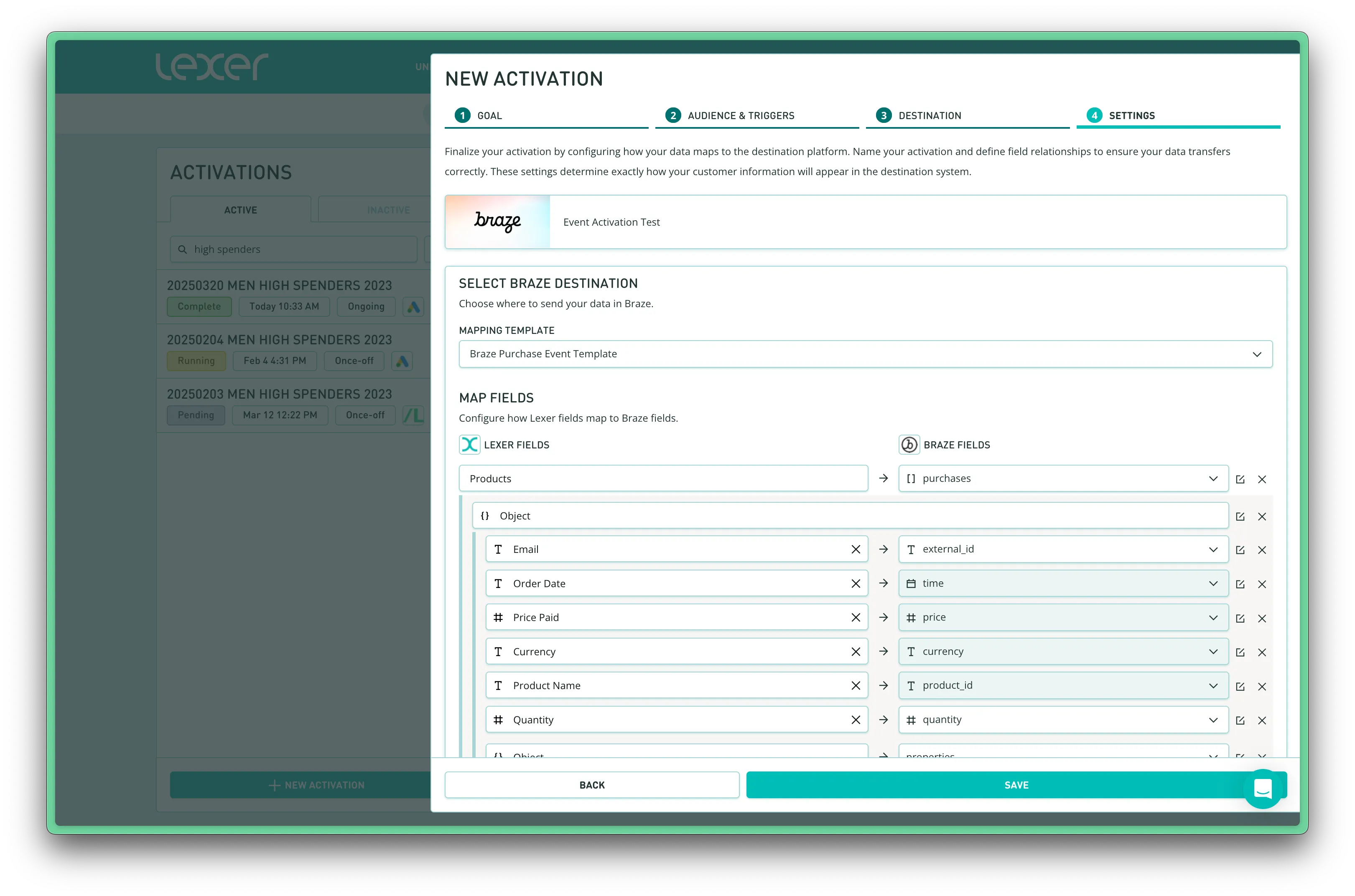The image size is (1355, 896).
Task: Clear the Quantity Lexer field
Action: (856, 720)
